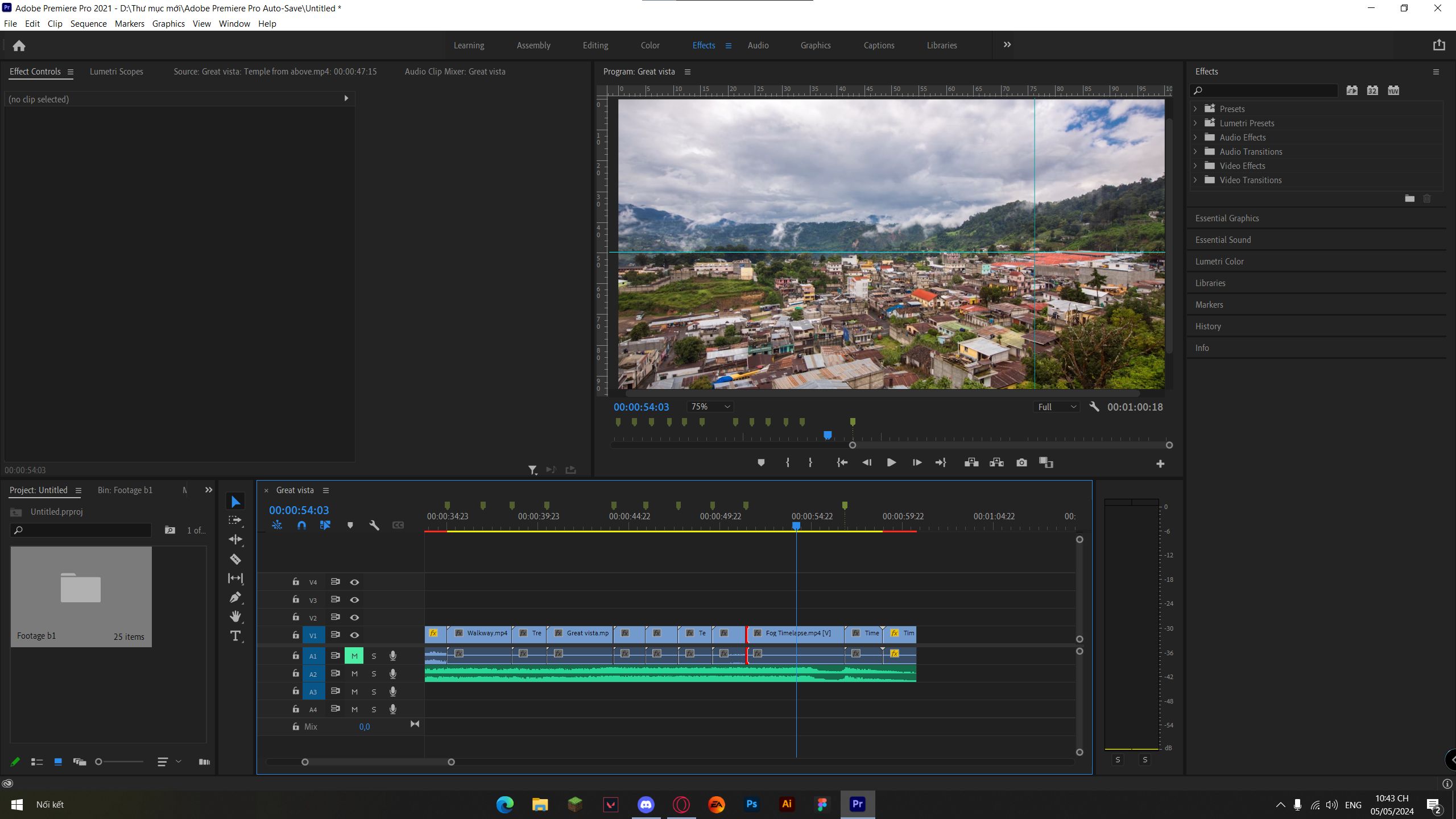Open the 75% zoom level dropdown
Screen dimensions: 1456x819
click(710, 407)
